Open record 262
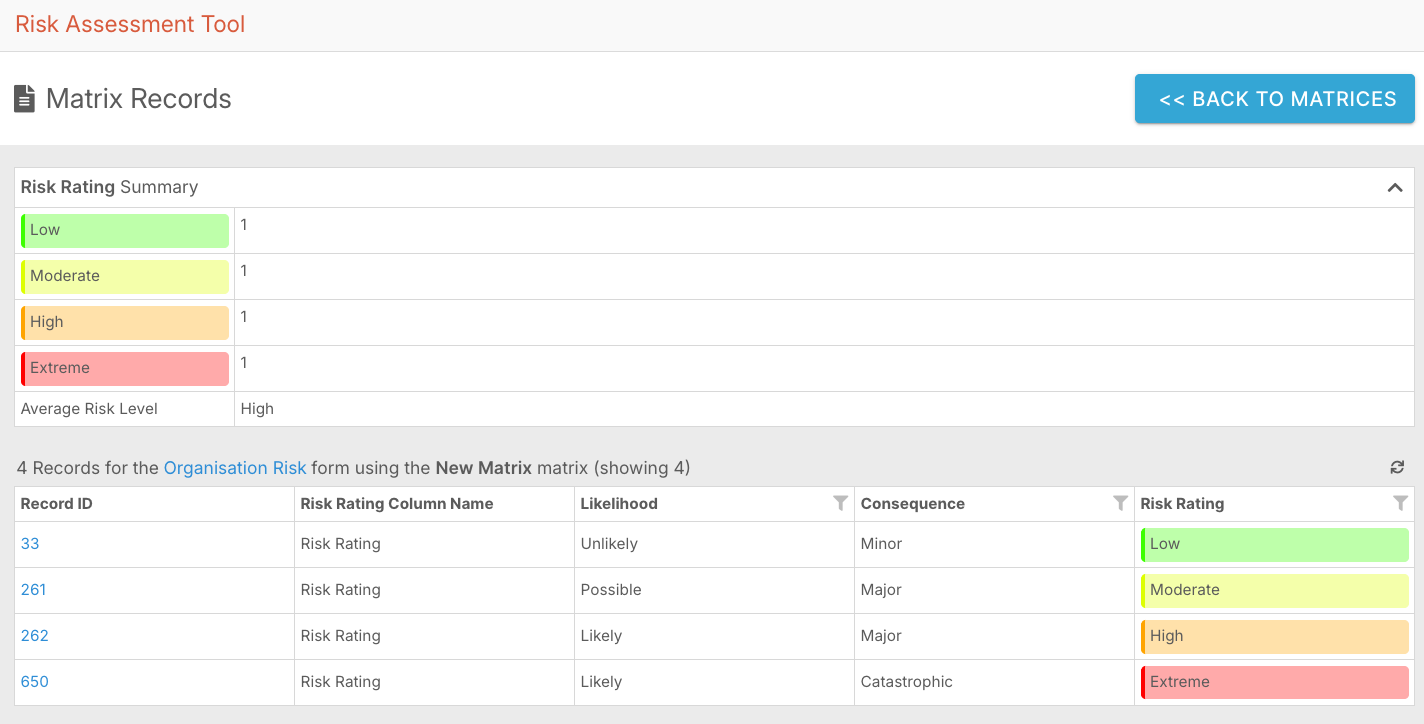Image resolution: width=1424 pixels, height=724 pixels. 35,636
